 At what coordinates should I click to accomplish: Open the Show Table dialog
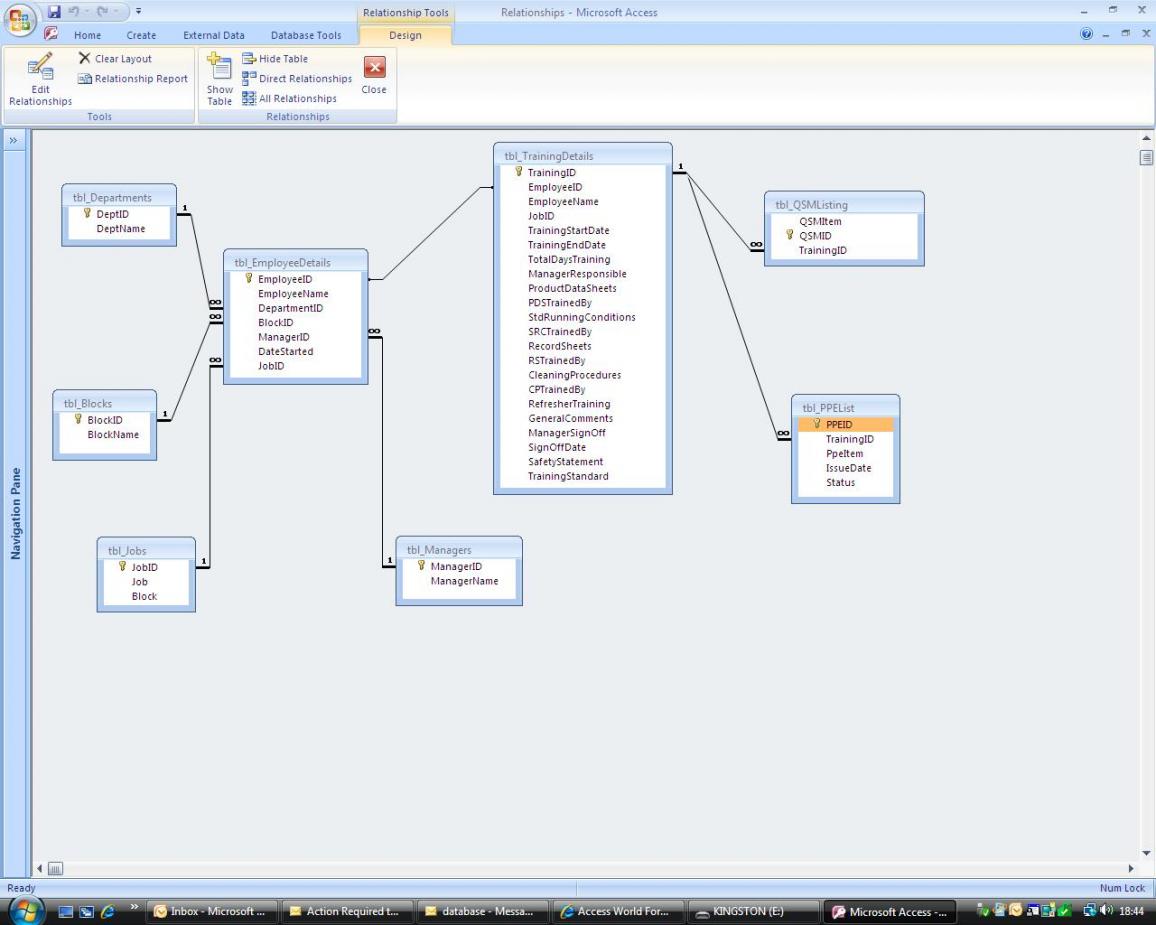(220, 80)
